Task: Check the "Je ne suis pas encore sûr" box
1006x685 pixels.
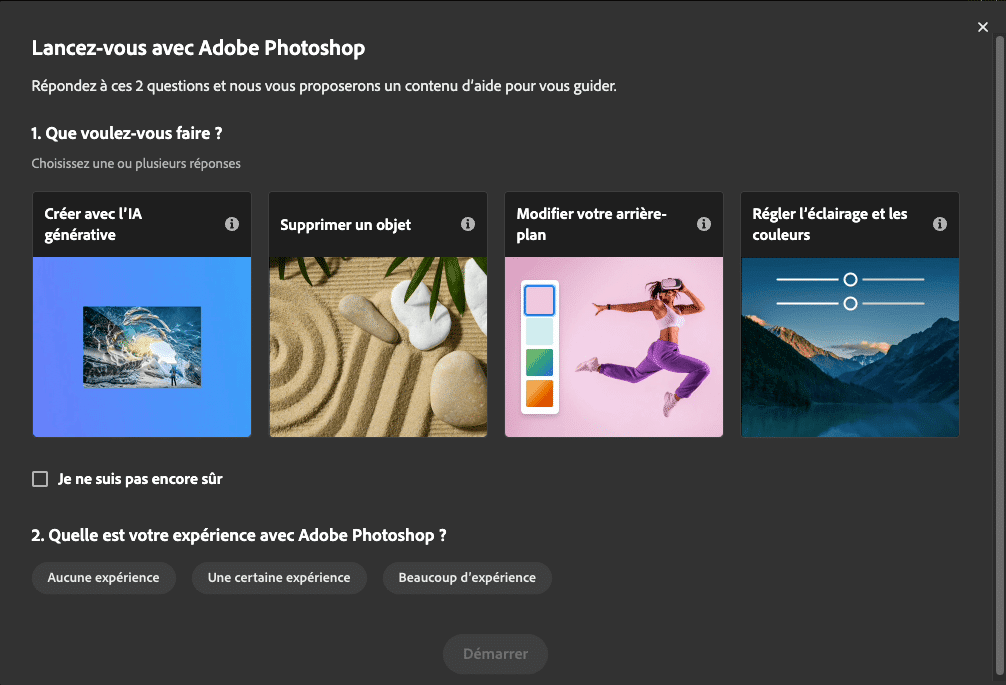Action: pyautogui.click(x=40, y=479)
